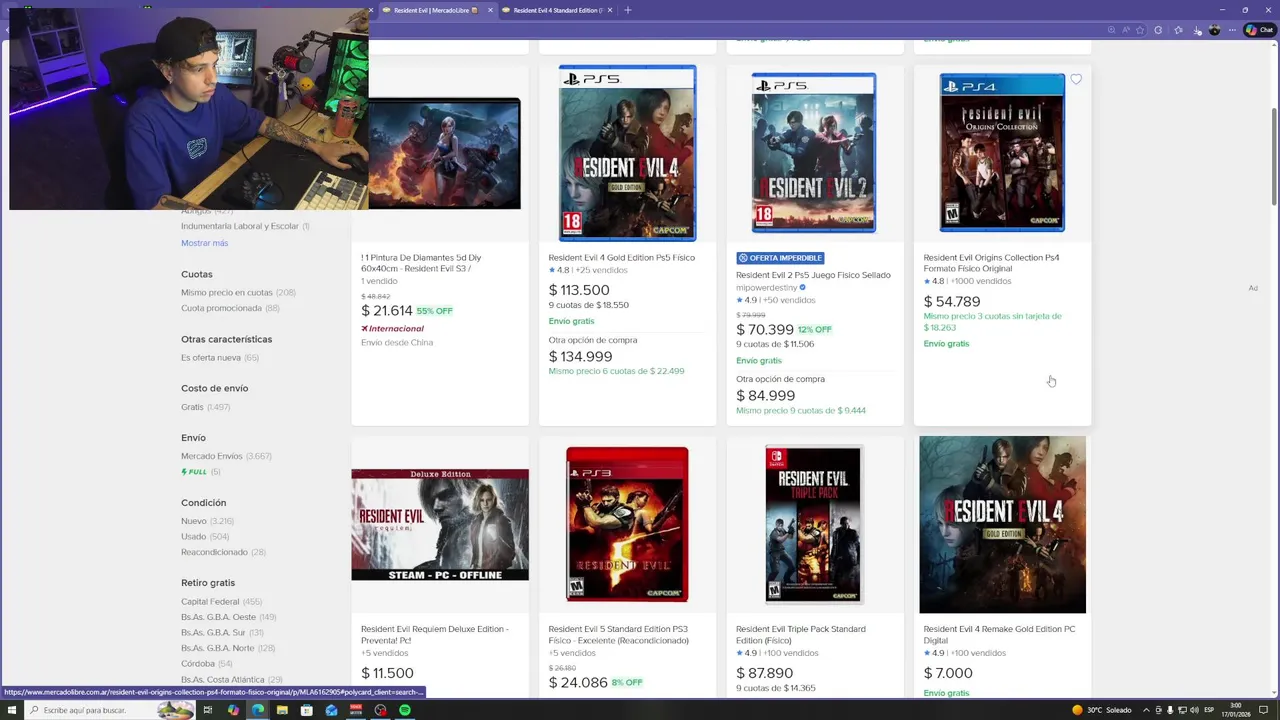This screenshot has width=1280, height=720.
Task: Show hidden tray icons chevron
Action: pyautogui.click(x=1146, y=710)
